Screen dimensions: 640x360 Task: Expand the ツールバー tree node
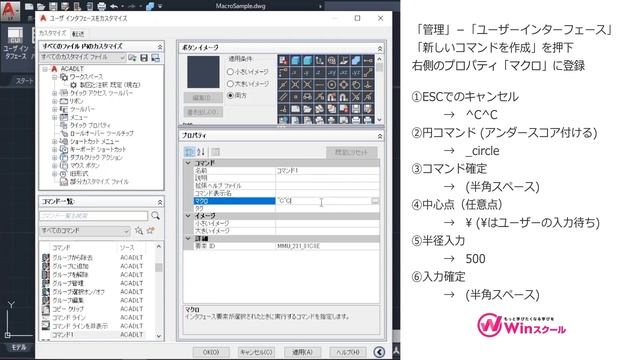pos(54,109)
